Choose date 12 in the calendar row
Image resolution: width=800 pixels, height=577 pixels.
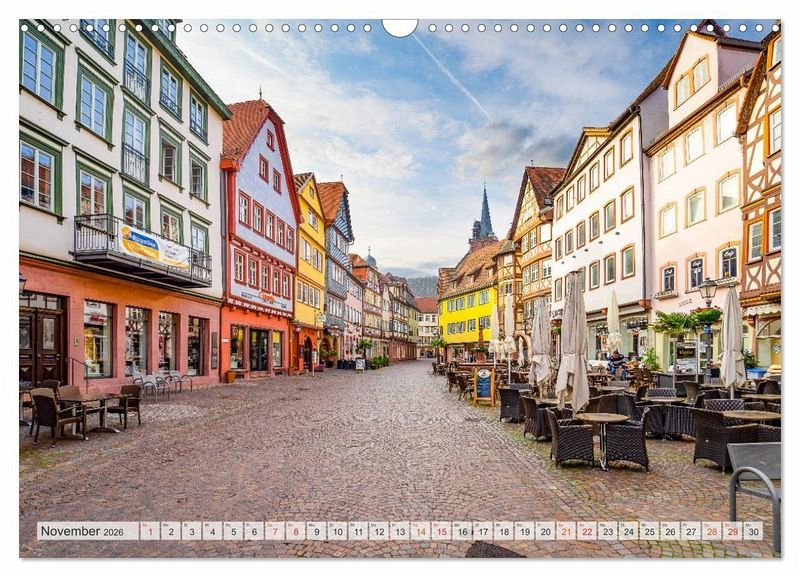379,531
